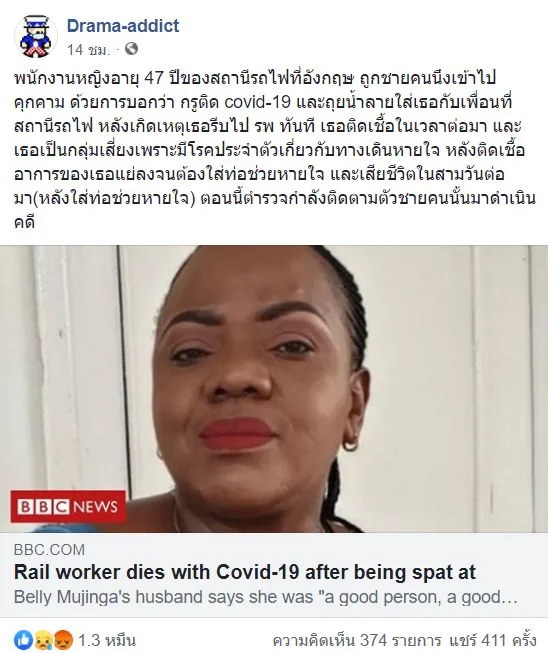
Task: Click the post's first line starting 'พนักงานหญิงอายุ 47'
Action: (x=255, y=78)
